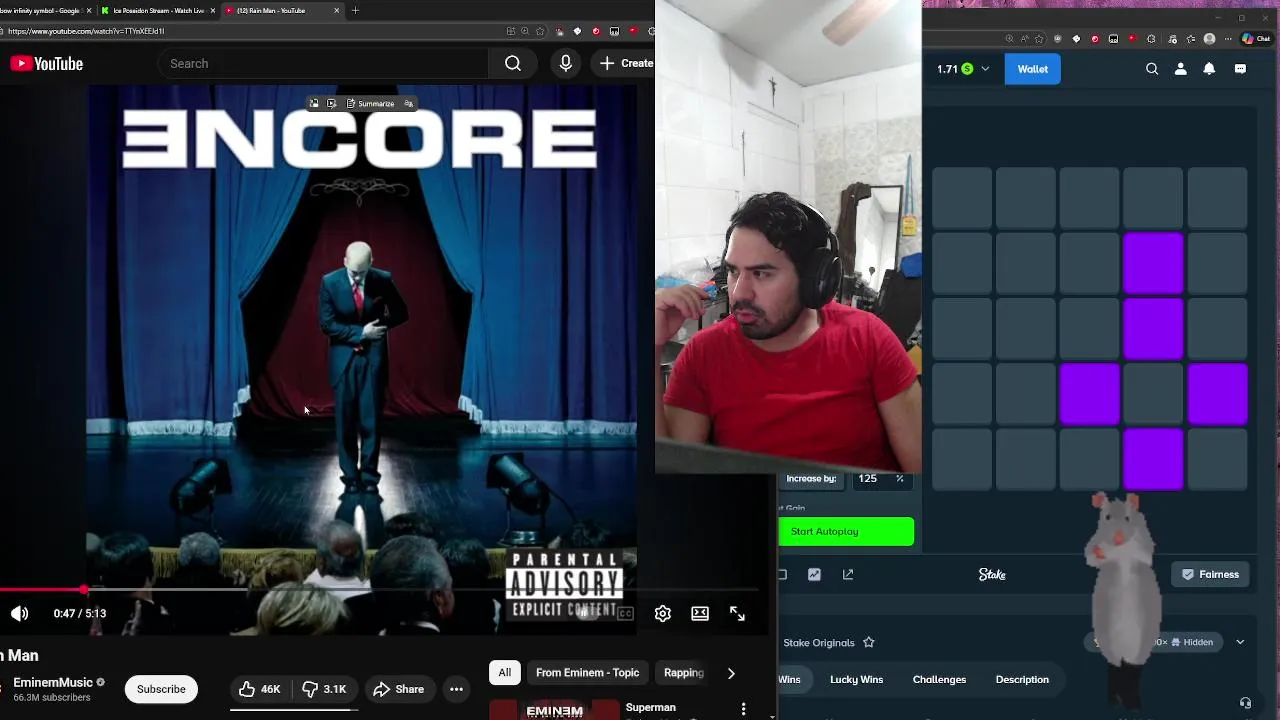Open Stake notifications bell icon
1280x720 pixels.
[x=1209, y=69]
